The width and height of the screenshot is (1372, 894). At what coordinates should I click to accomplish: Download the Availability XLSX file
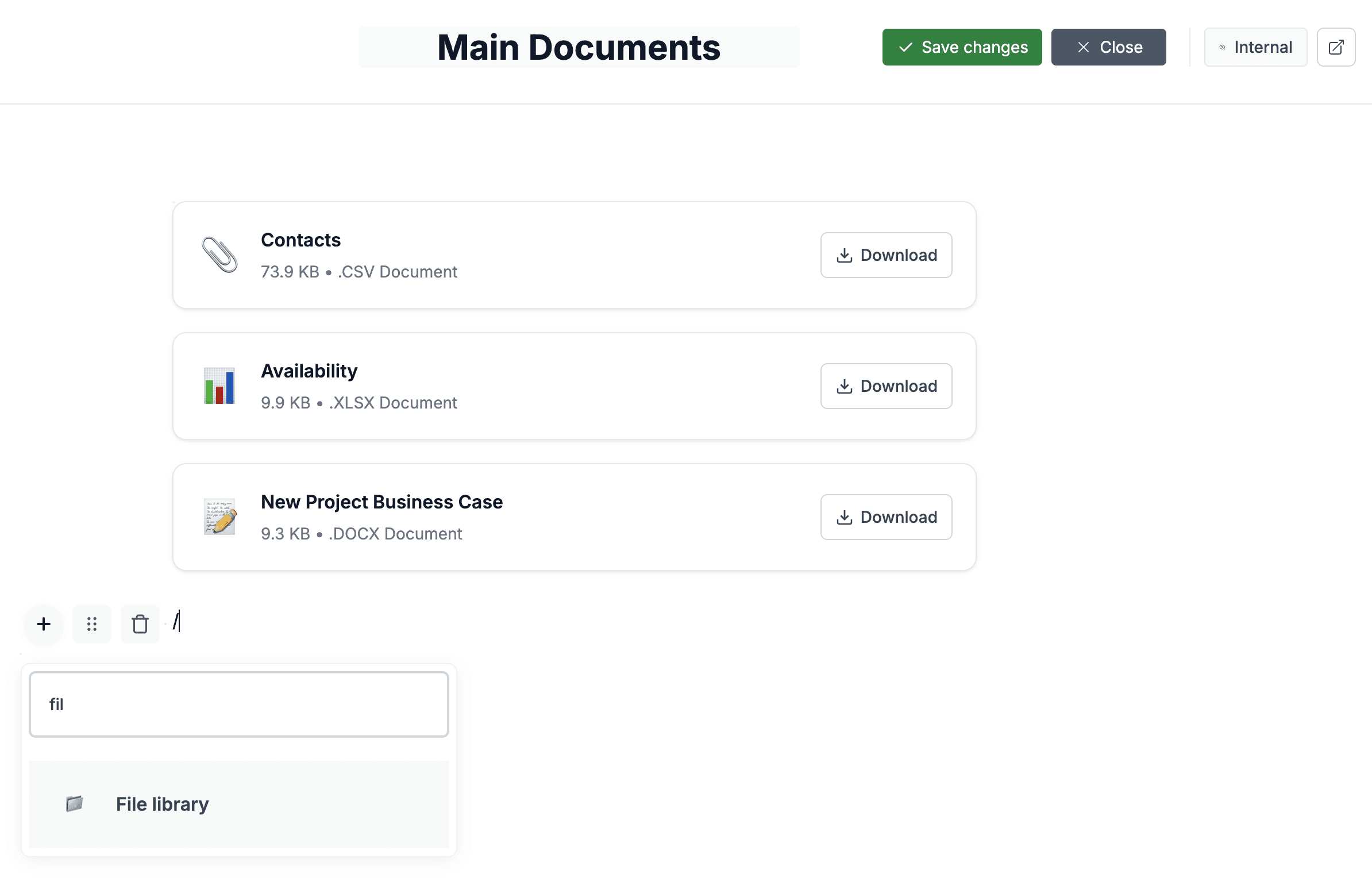(x=885, y=386)
